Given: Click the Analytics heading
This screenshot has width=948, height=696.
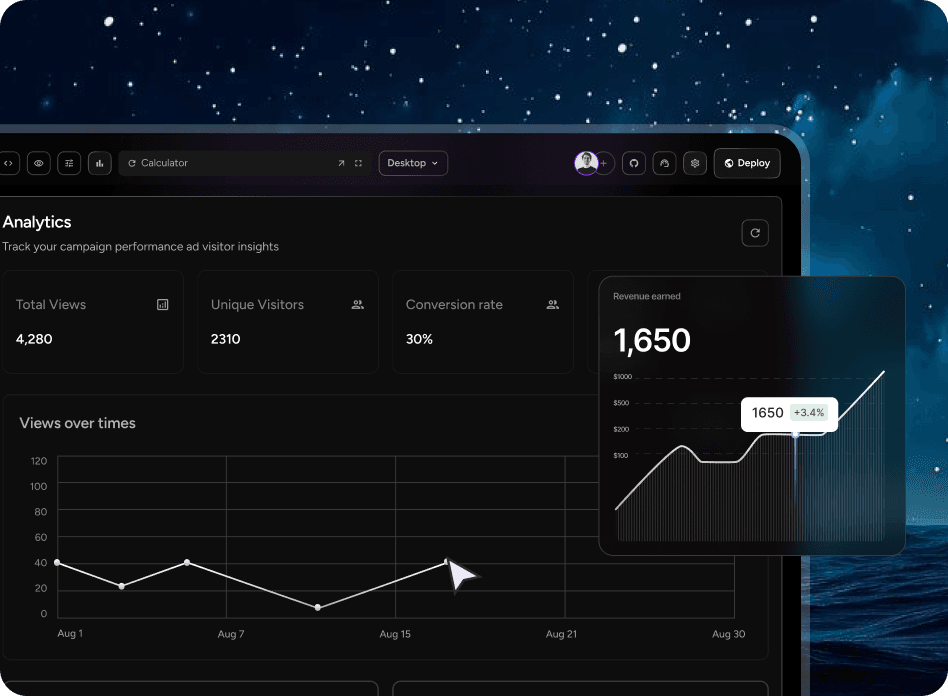Looking at the screenshot, I should [37, 223].
